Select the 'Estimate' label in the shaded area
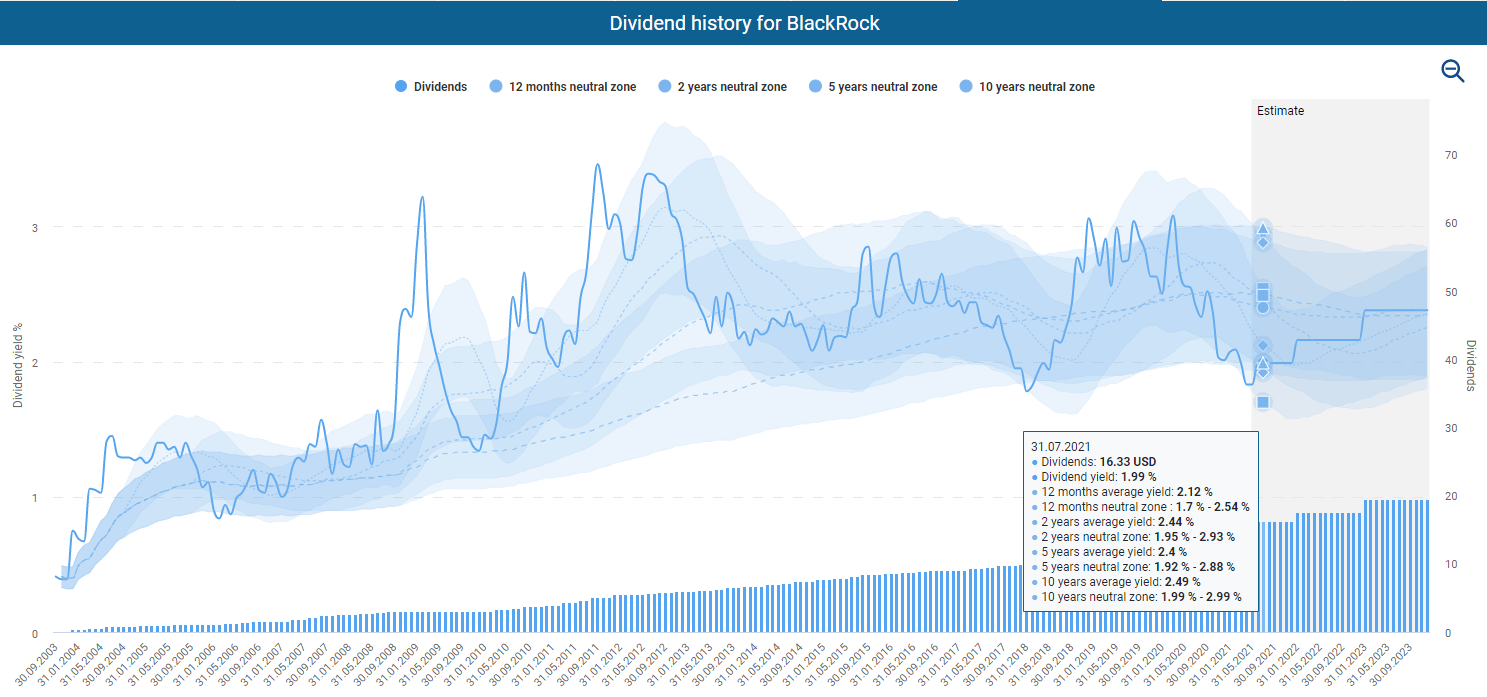 1281,111
